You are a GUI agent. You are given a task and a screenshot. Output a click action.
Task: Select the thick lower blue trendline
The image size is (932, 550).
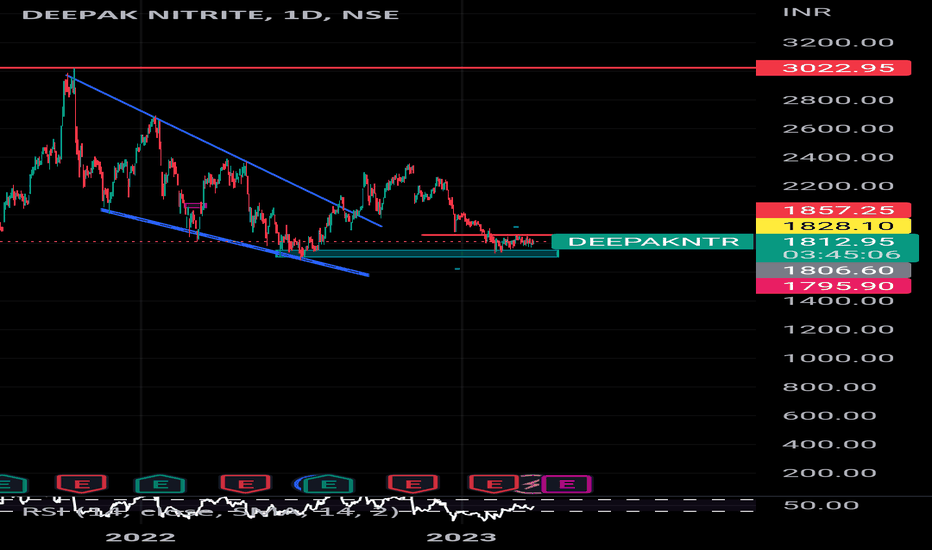[235, 242]
